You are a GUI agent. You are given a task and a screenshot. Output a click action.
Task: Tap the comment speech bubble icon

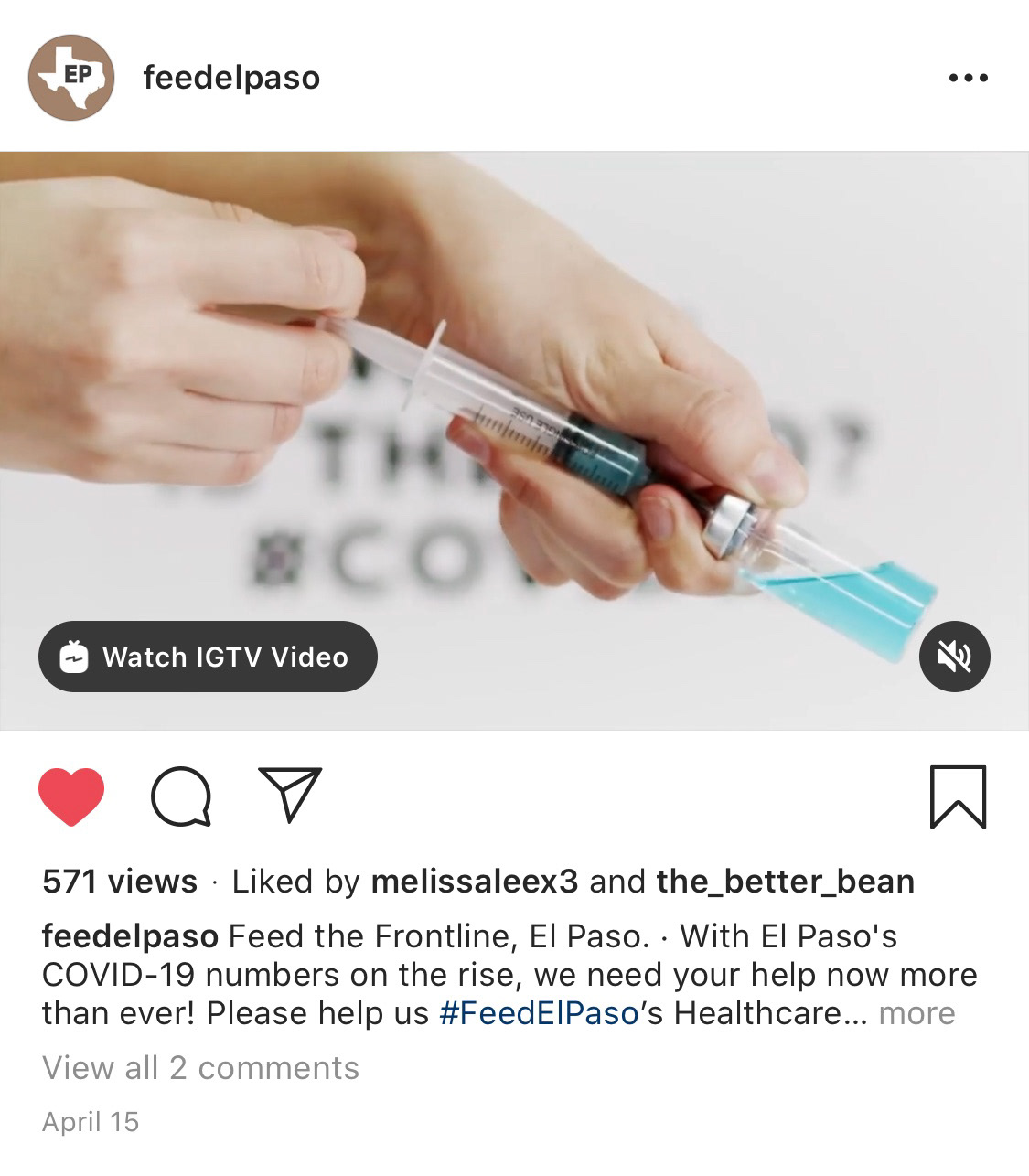point(181,797)
